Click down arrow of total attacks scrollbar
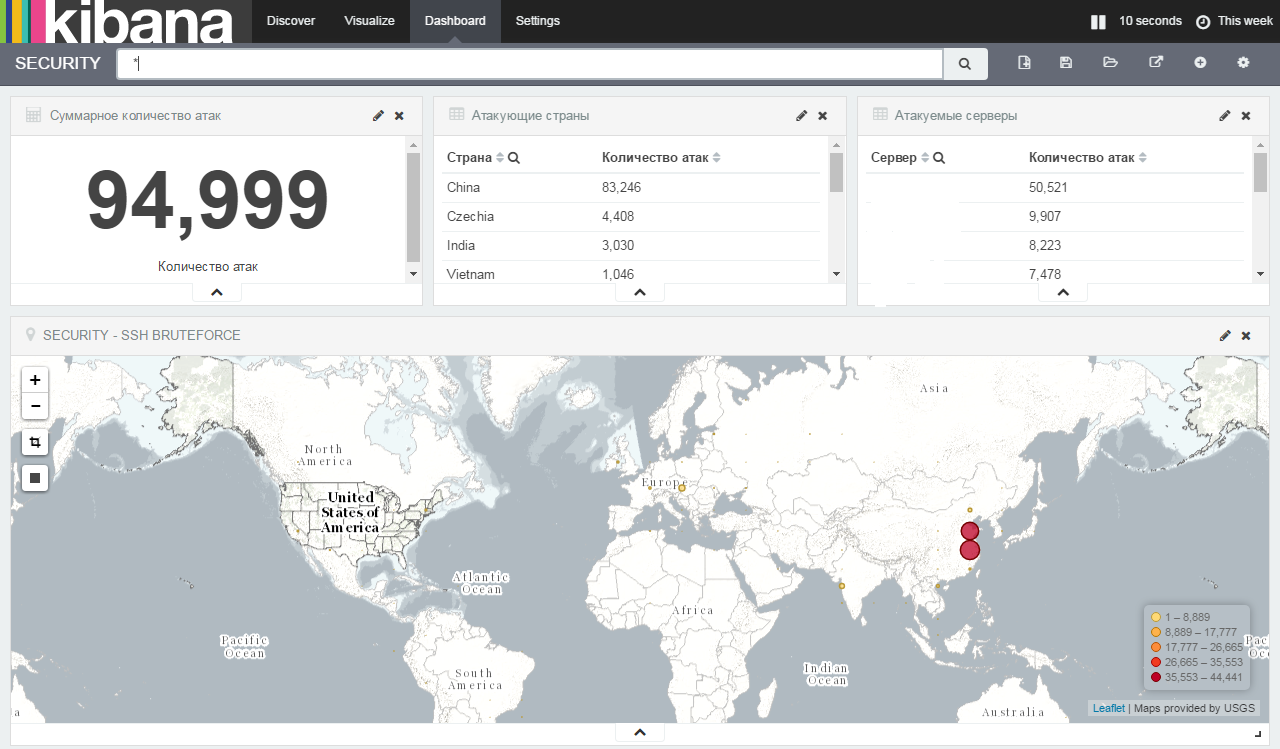This screenshot has width=1280, height=749. click(414, 274)
